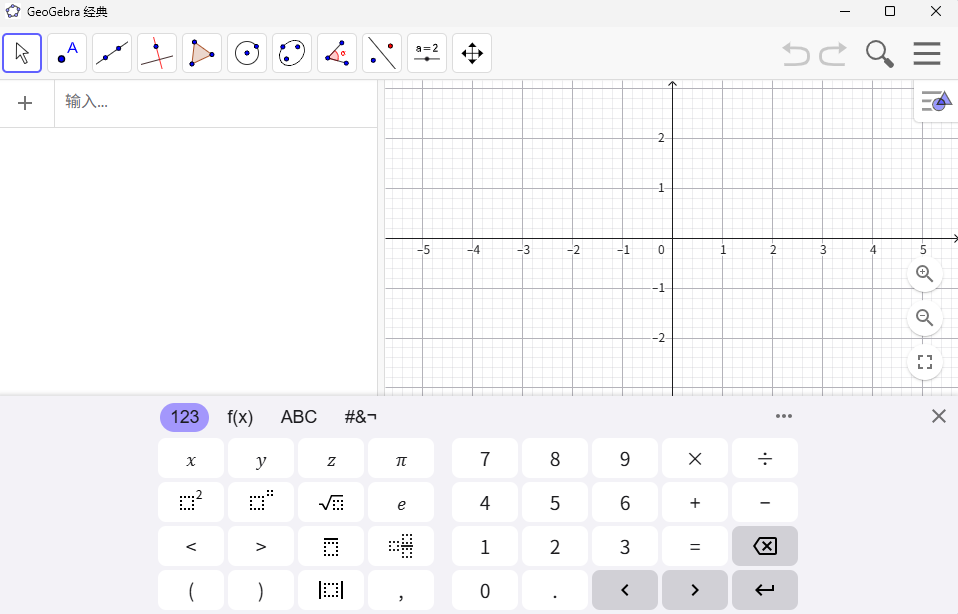Select the Move tool
Viewport: 958px width, 614px height.
click(x=22, y=52)
